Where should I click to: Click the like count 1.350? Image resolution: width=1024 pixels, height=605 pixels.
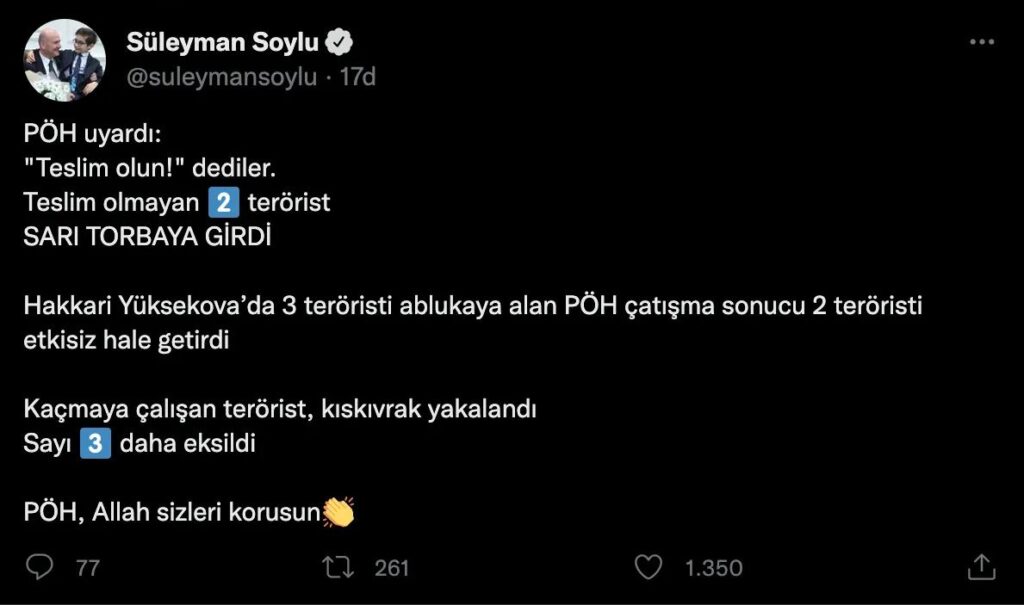pos(713,568)
